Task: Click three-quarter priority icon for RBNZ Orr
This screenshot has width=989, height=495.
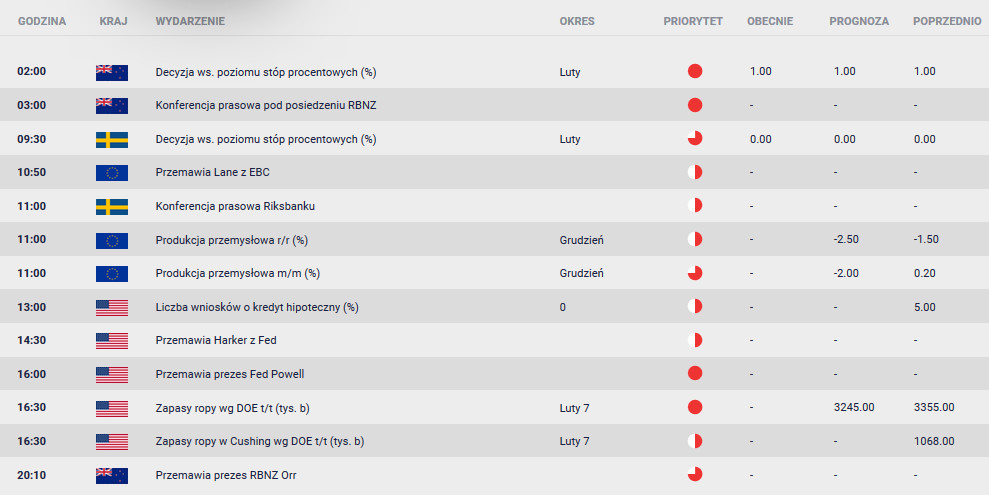Action: (x=694, y=474)
